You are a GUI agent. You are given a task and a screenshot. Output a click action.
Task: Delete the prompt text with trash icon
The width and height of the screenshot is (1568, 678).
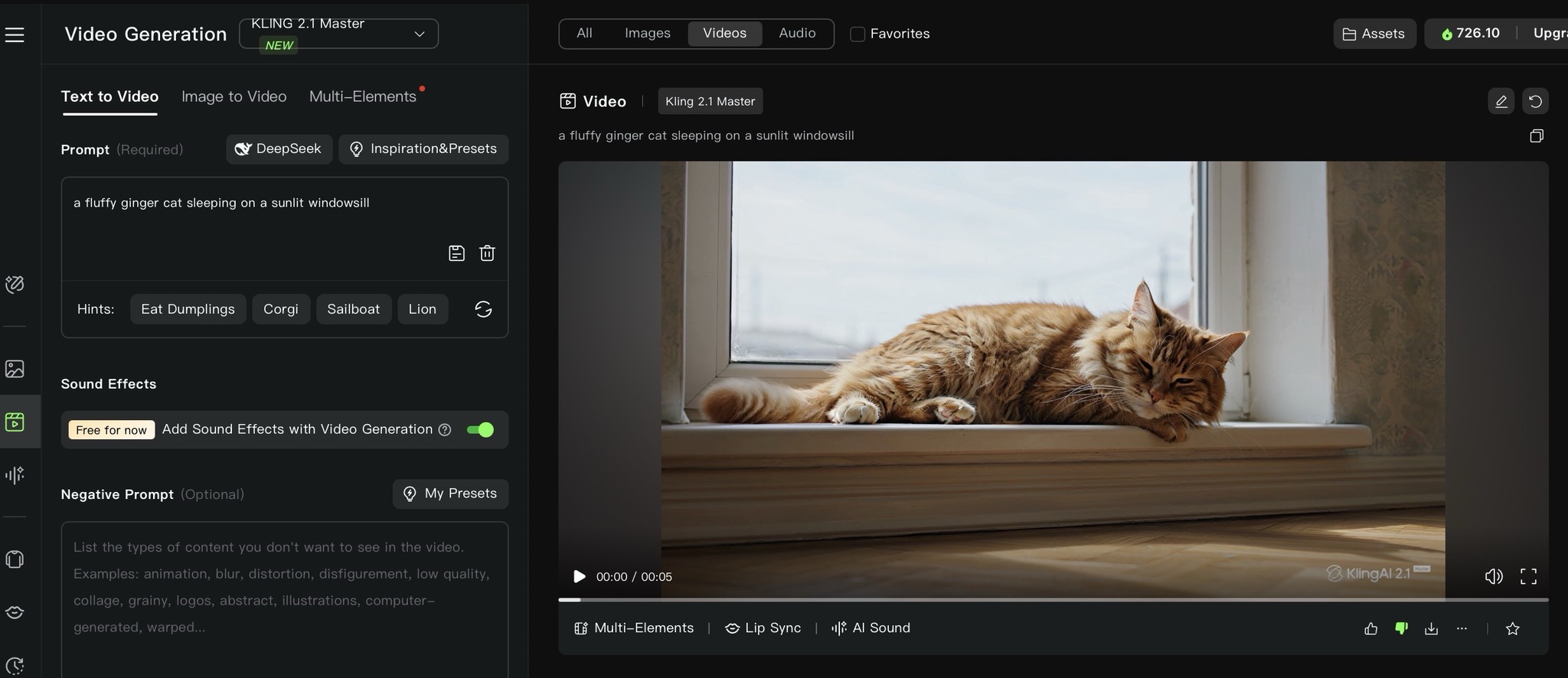pyautogui.click(x=487, y=253)
